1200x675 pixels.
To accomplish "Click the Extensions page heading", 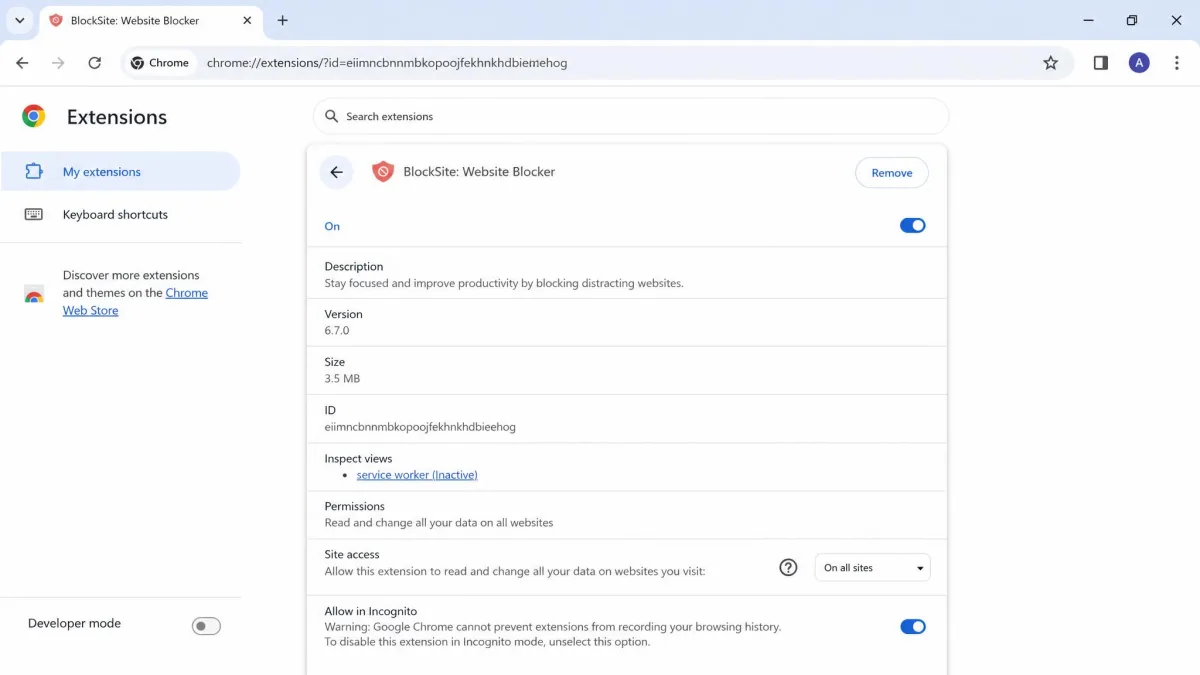I will pos(117,117).
